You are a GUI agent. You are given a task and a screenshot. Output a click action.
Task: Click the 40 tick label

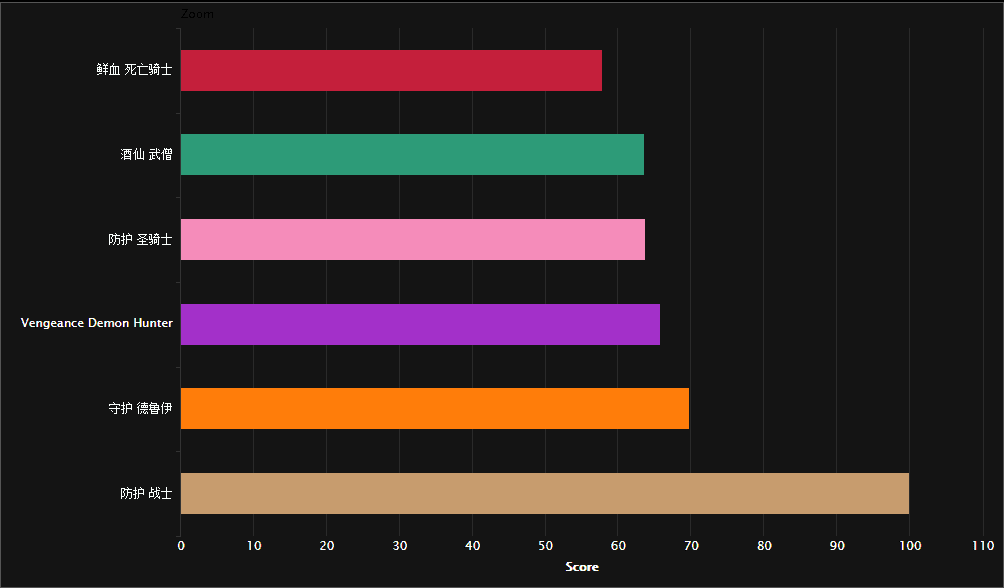473,546
